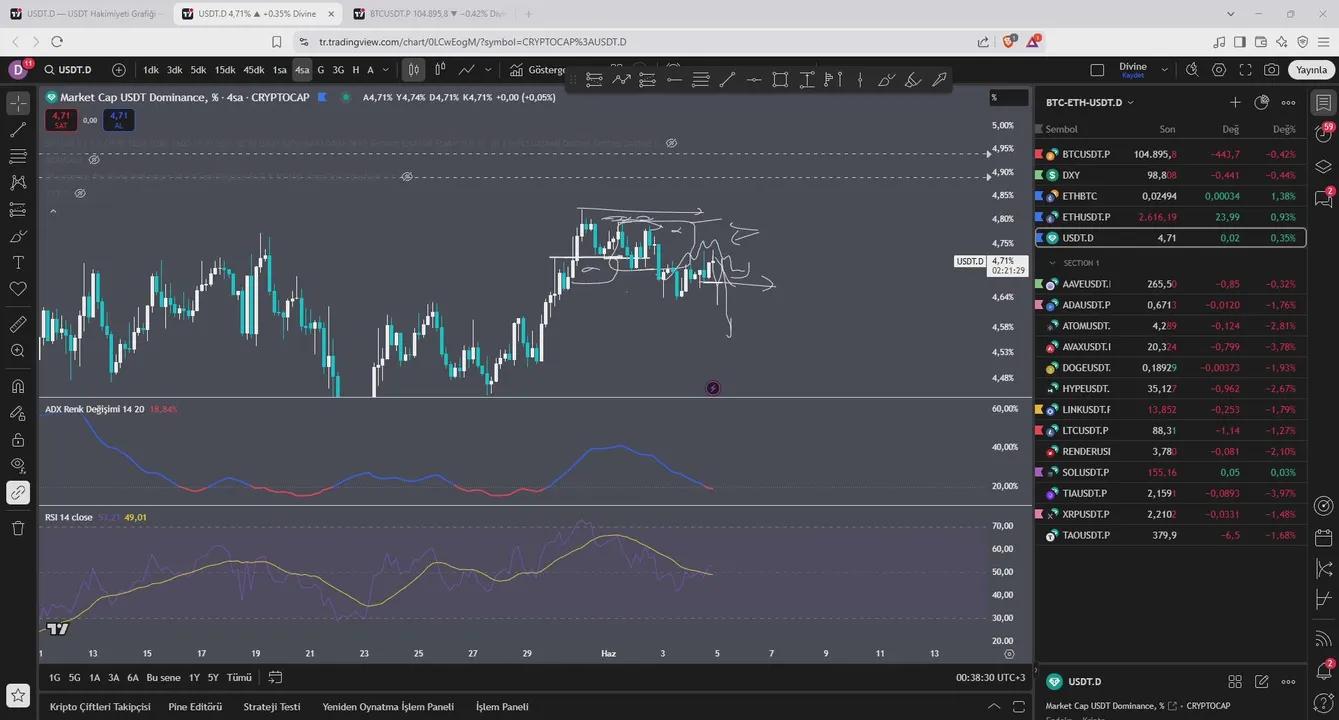Screen dimensions: 1339x720
Task: Select the trend line drawing tool
Action: [x=18, y=130]
